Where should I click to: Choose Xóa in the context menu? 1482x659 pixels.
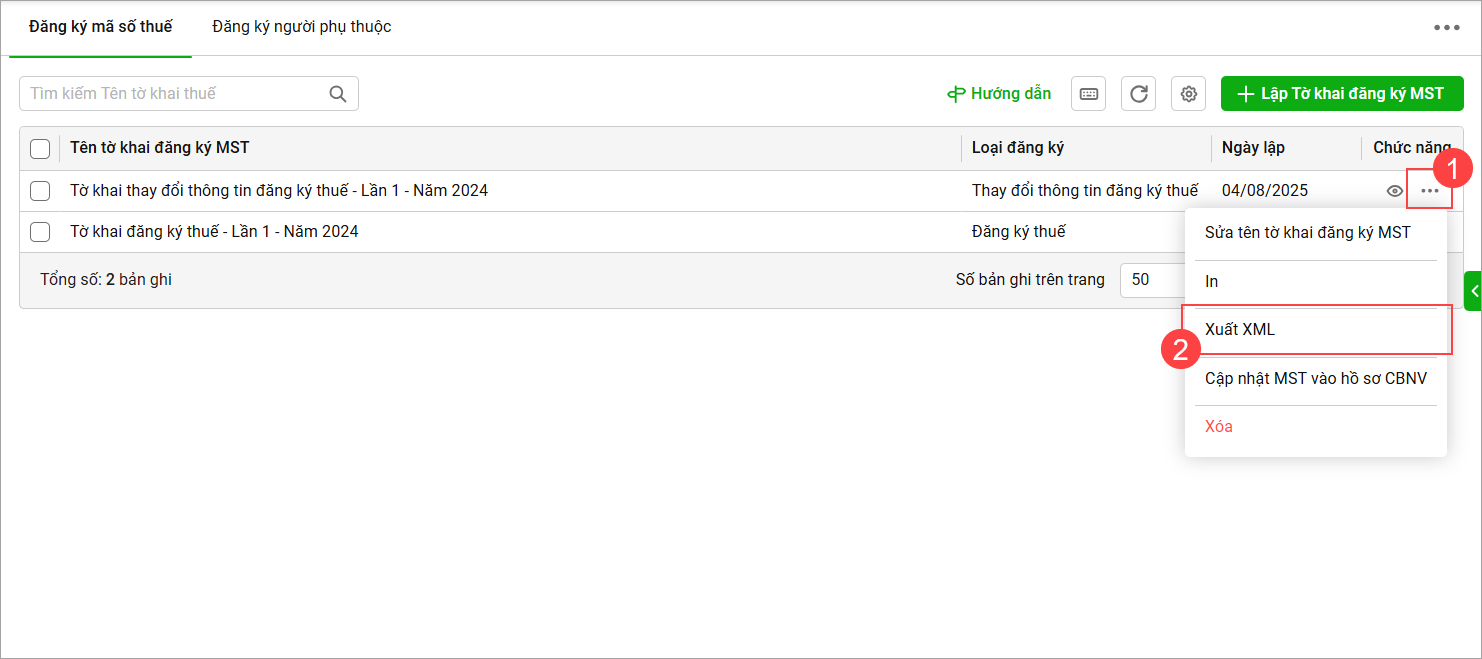pos(1218,427)
